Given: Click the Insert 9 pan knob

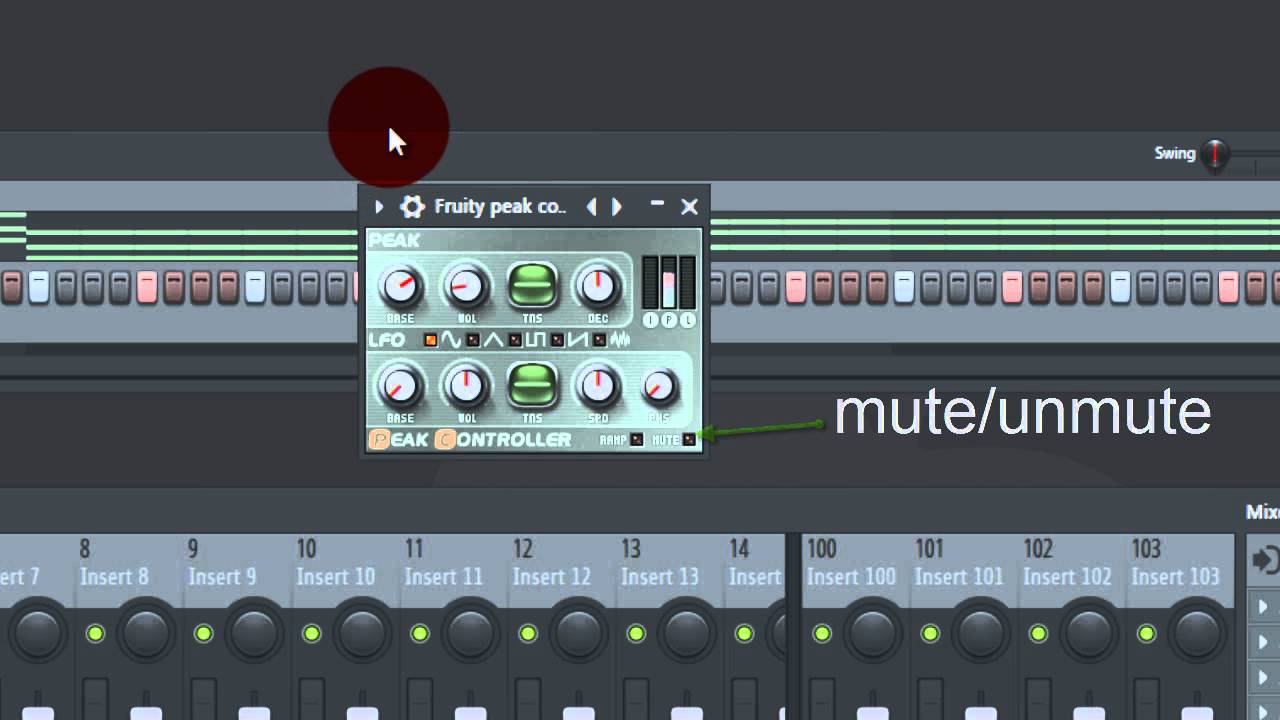Looking at the screenshot, I should 253,633.
